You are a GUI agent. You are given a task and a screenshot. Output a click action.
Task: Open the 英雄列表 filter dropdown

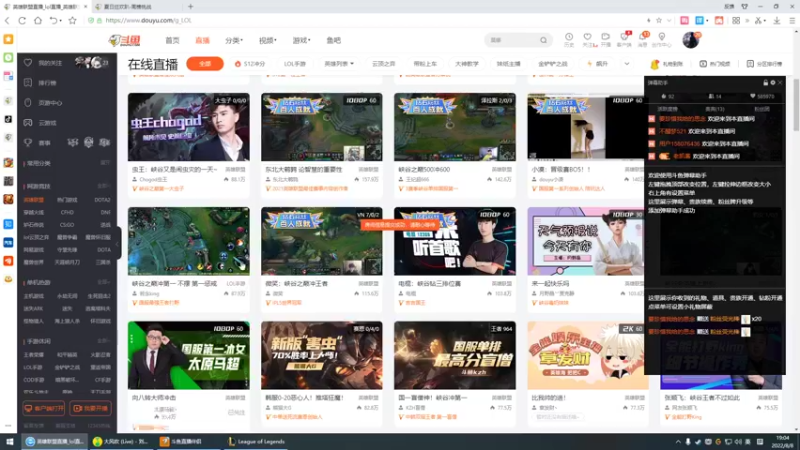339,64
